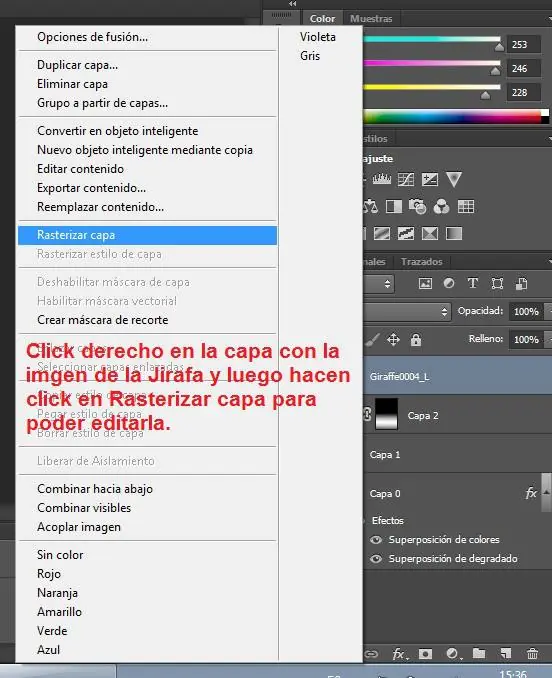Collapse Capa 0 effects list arrow
The image size is (552, 678).
[x=546, y=492]
